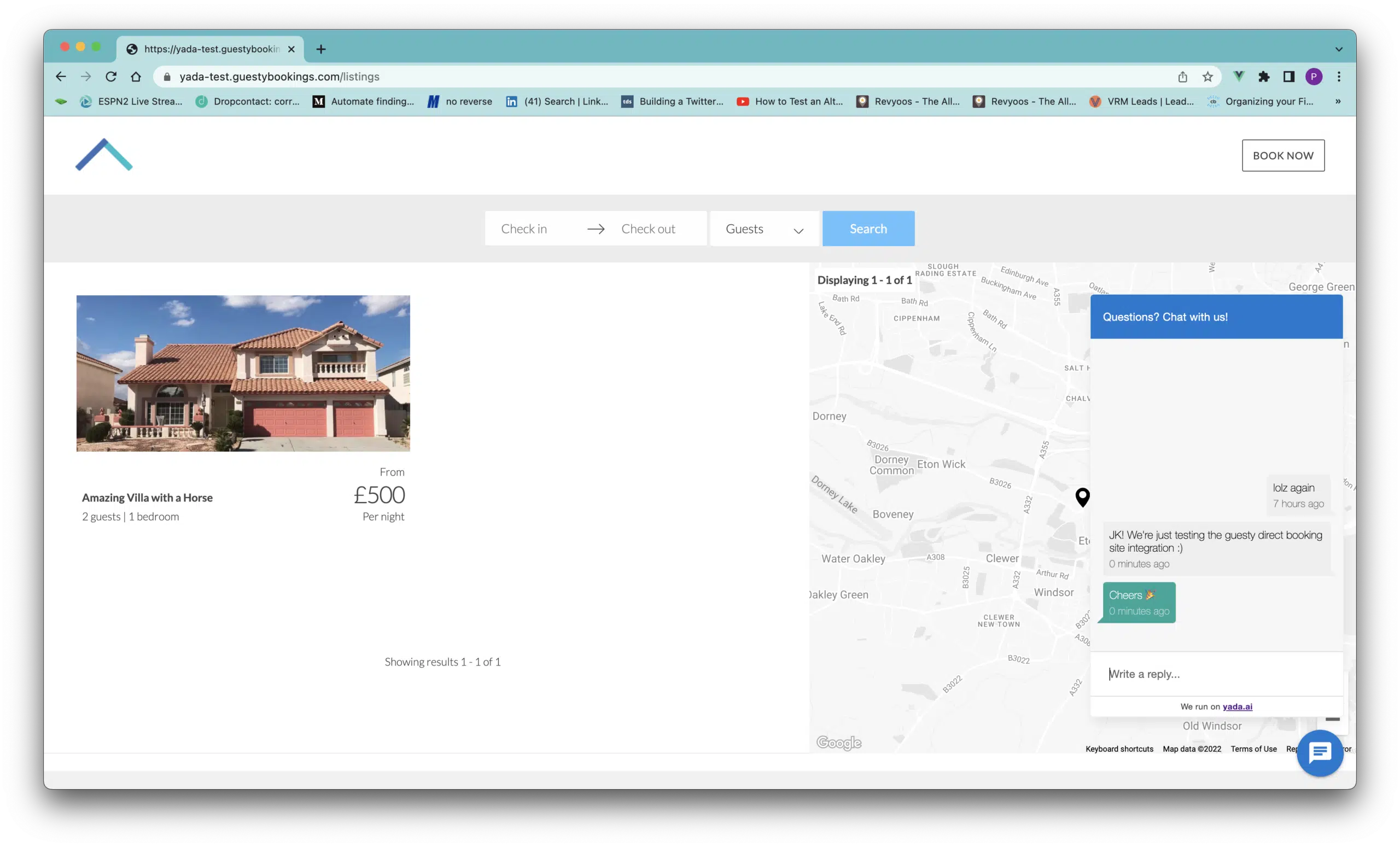This screenshot has height=847, width=1400.
Task: Open the map Terms of Use link
Action: pyautogui.click(x=1253, y=749)
